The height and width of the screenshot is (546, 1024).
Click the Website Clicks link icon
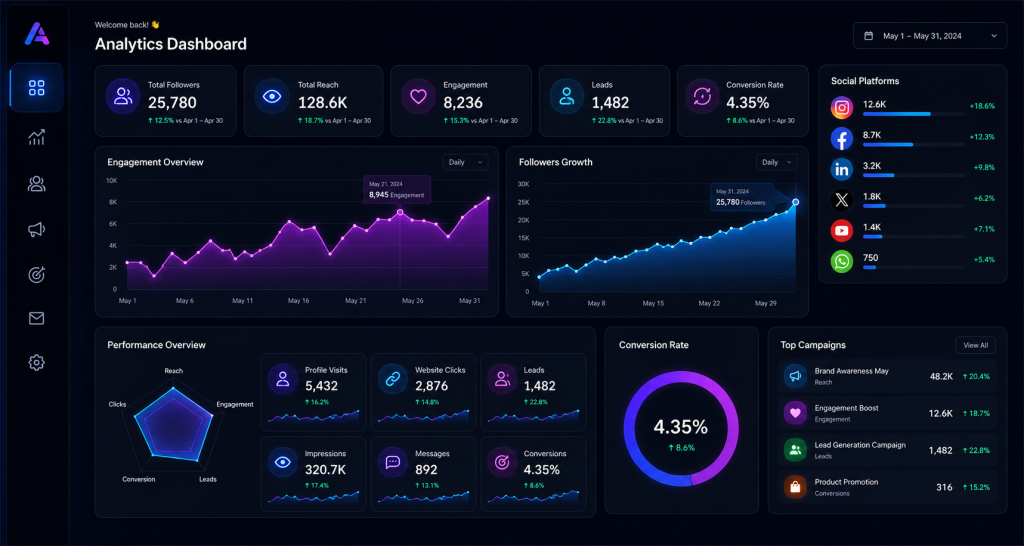tap(392, 378)
